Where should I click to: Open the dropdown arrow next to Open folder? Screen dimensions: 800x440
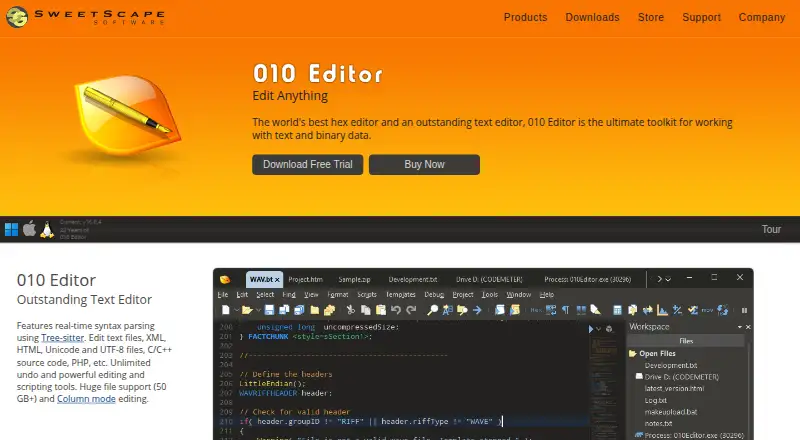(x=258, y=310)
